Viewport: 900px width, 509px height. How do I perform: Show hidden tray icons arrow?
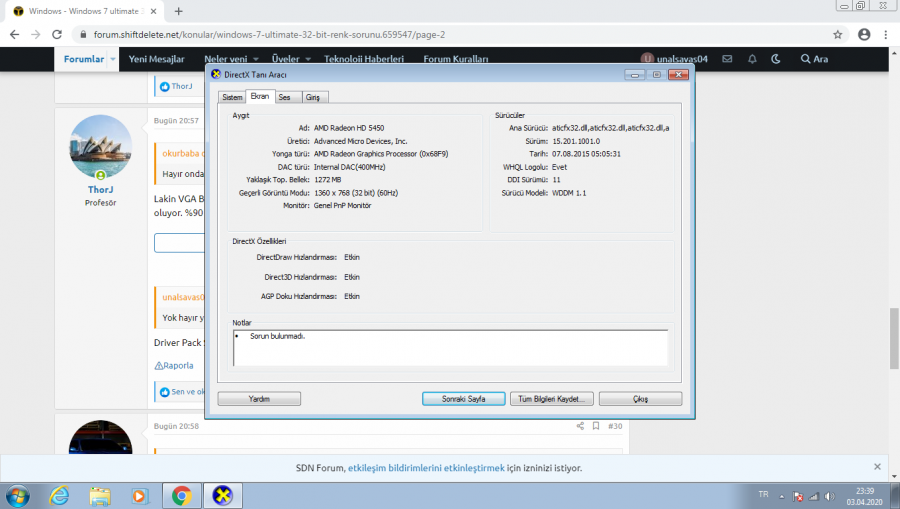[782, 496]
